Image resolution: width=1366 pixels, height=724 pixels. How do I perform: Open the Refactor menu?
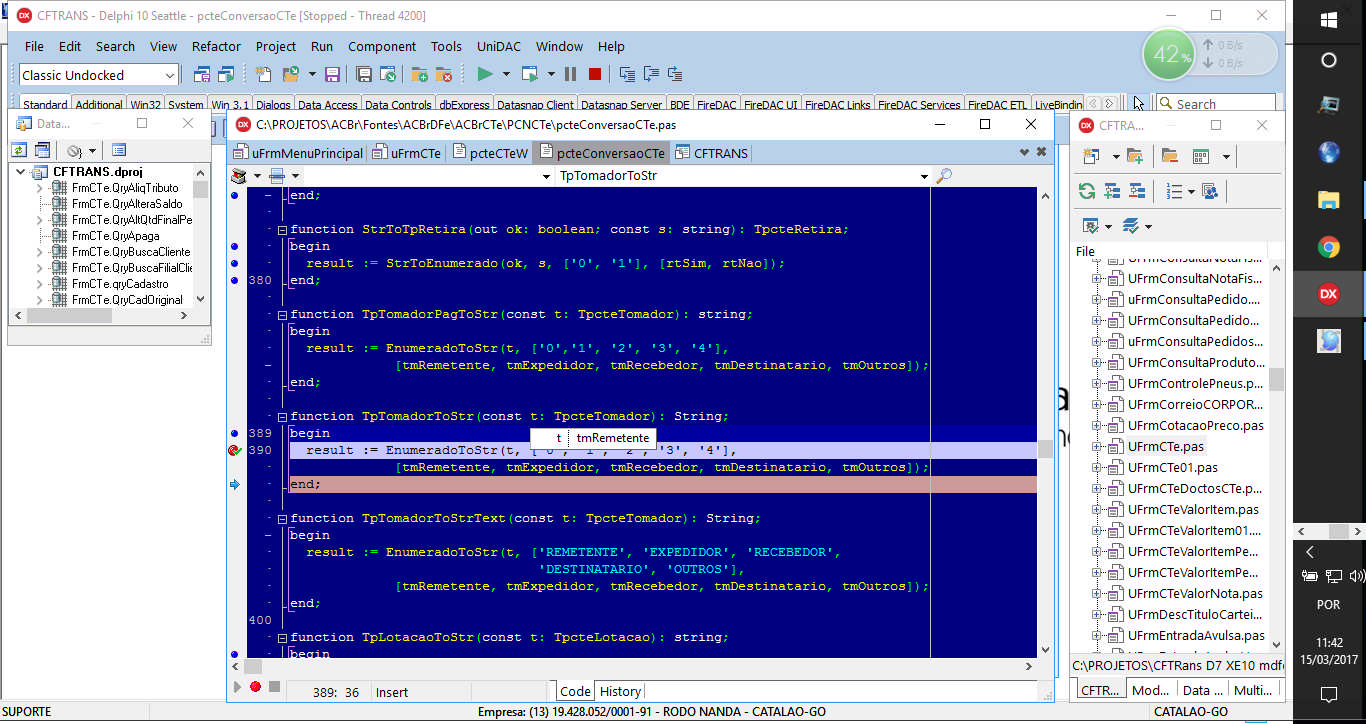(216, 46)
